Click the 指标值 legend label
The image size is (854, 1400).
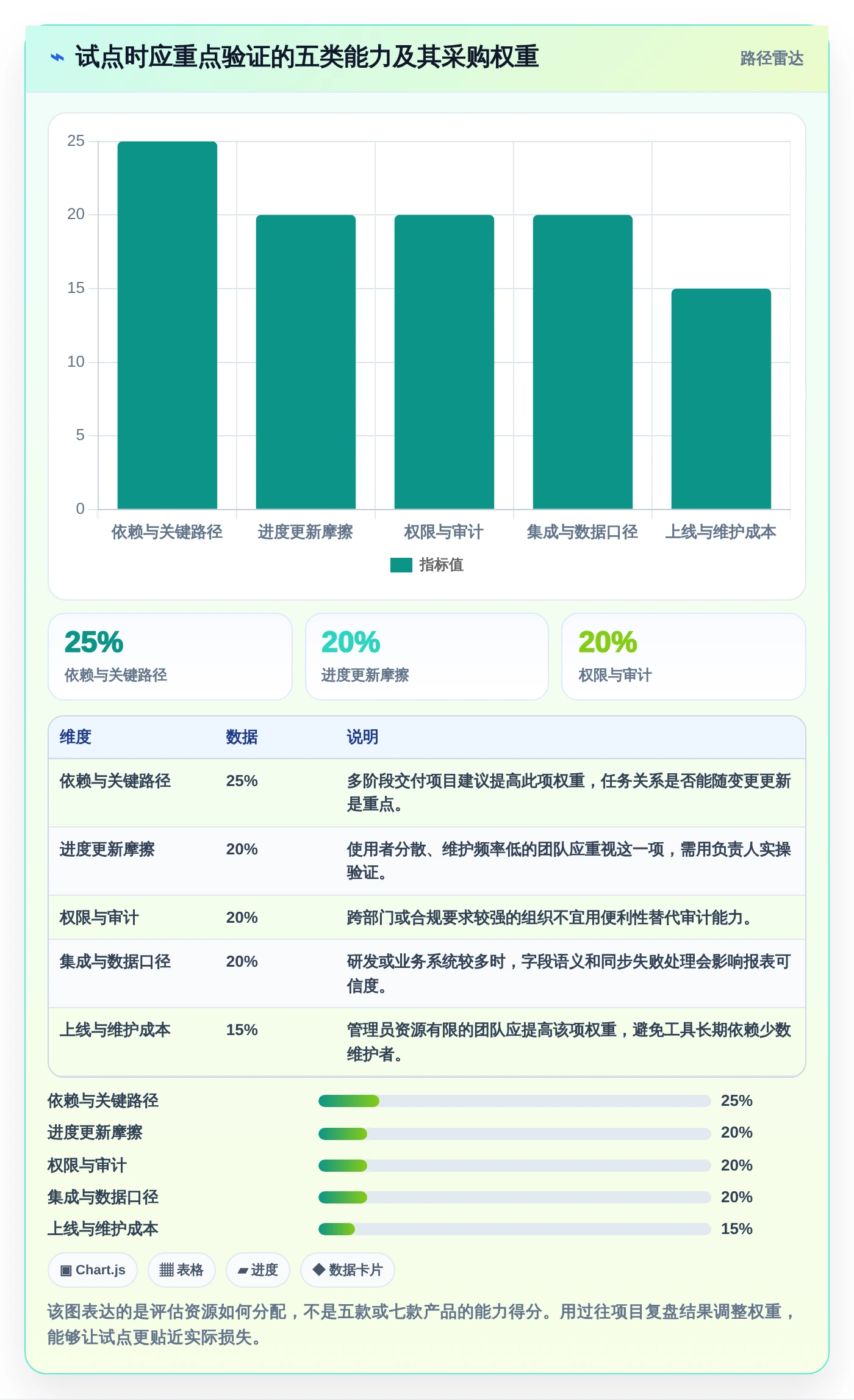[441, 565]
